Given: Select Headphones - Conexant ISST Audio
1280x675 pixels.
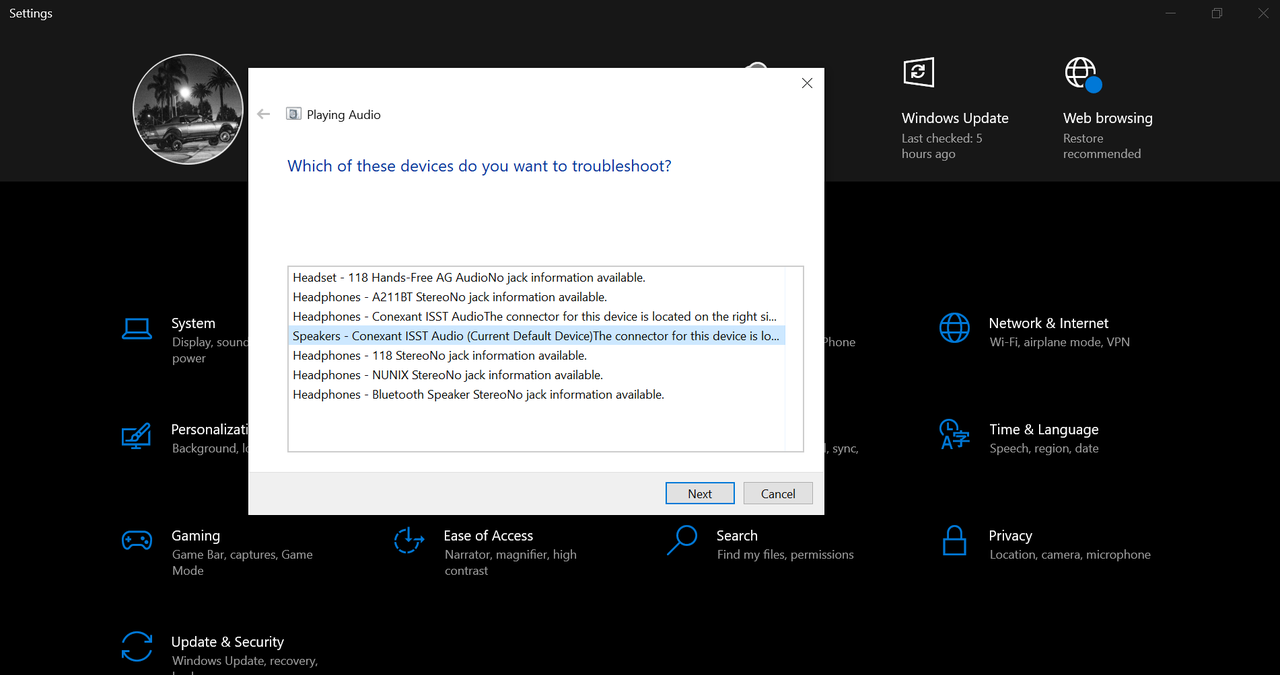Looking at the screenshot, I should pyautogui.click(x=536, y=316).
